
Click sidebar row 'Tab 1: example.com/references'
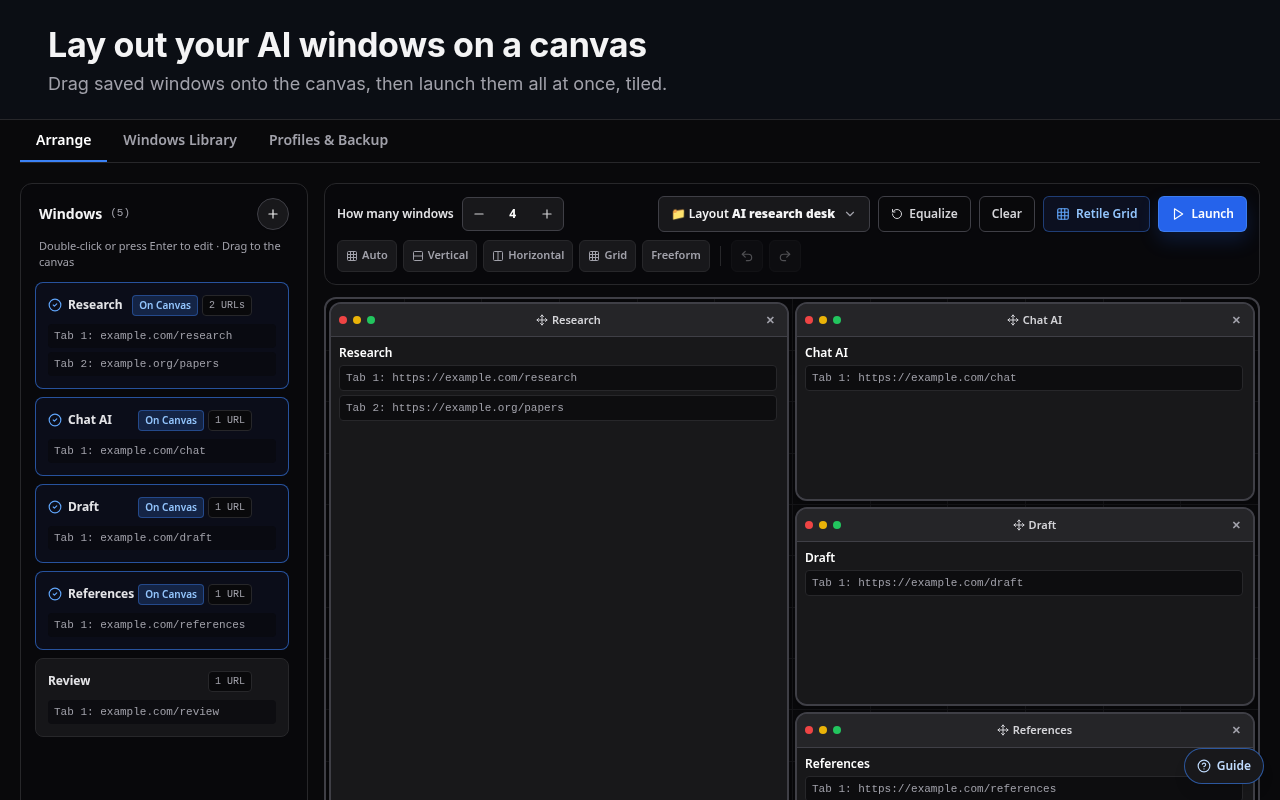162,625
